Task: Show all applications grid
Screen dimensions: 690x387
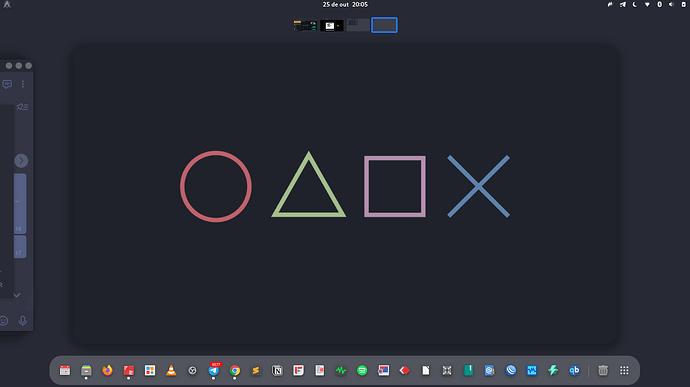Action: tap(624, 370)
